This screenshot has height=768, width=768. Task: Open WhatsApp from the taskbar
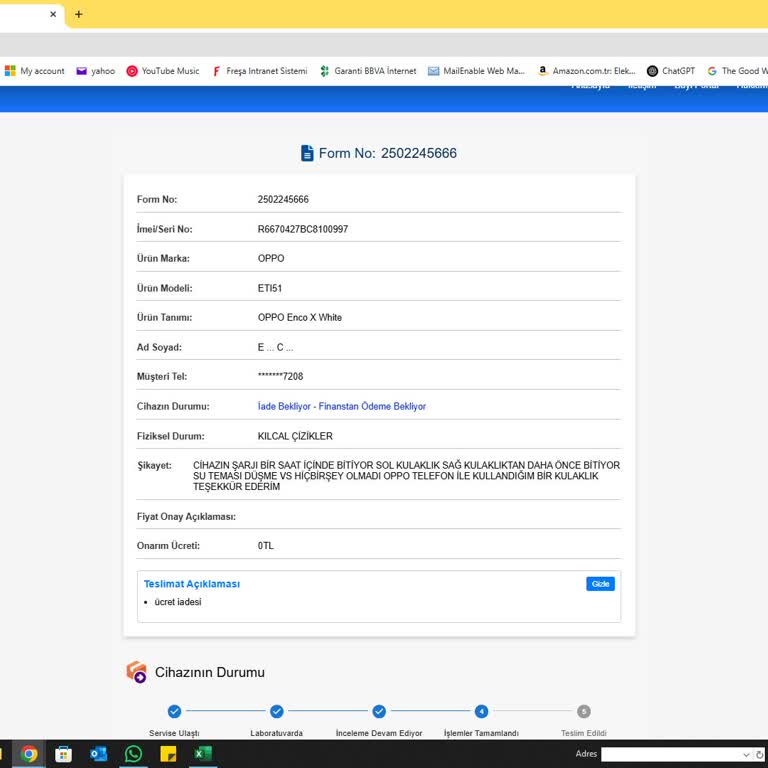coord(133,754)
